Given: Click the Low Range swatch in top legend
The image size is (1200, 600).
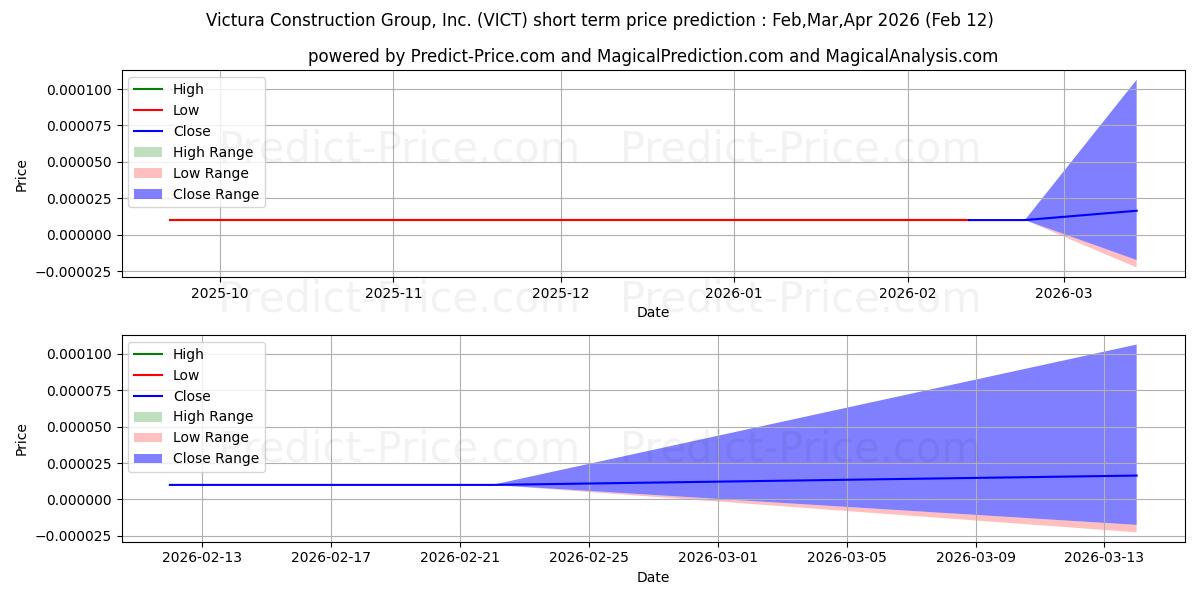Looking at the screenshot, I should pyautogui.click(x=148, y=173).
